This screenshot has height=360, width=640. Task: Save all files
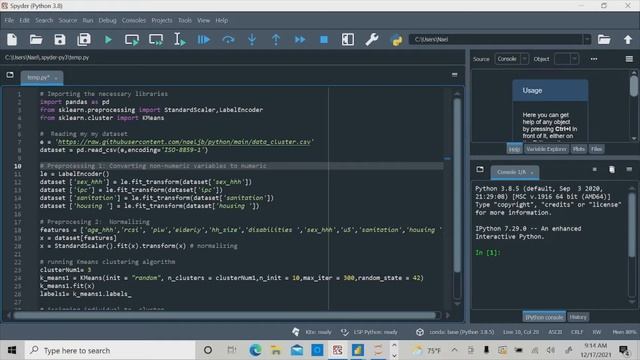[x=84, y=40]
